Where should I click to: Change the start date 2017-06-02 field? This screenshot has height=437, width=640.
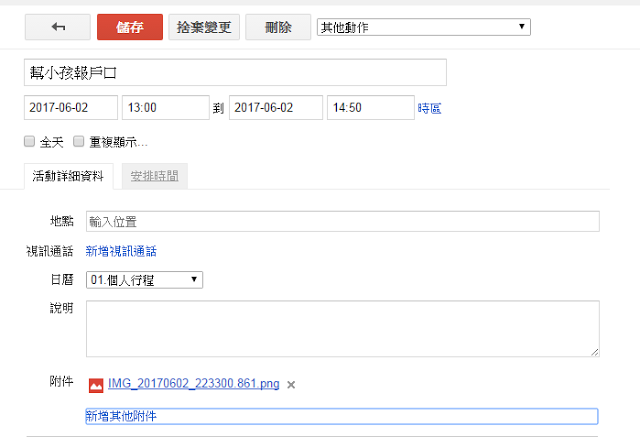click(71, 108)
